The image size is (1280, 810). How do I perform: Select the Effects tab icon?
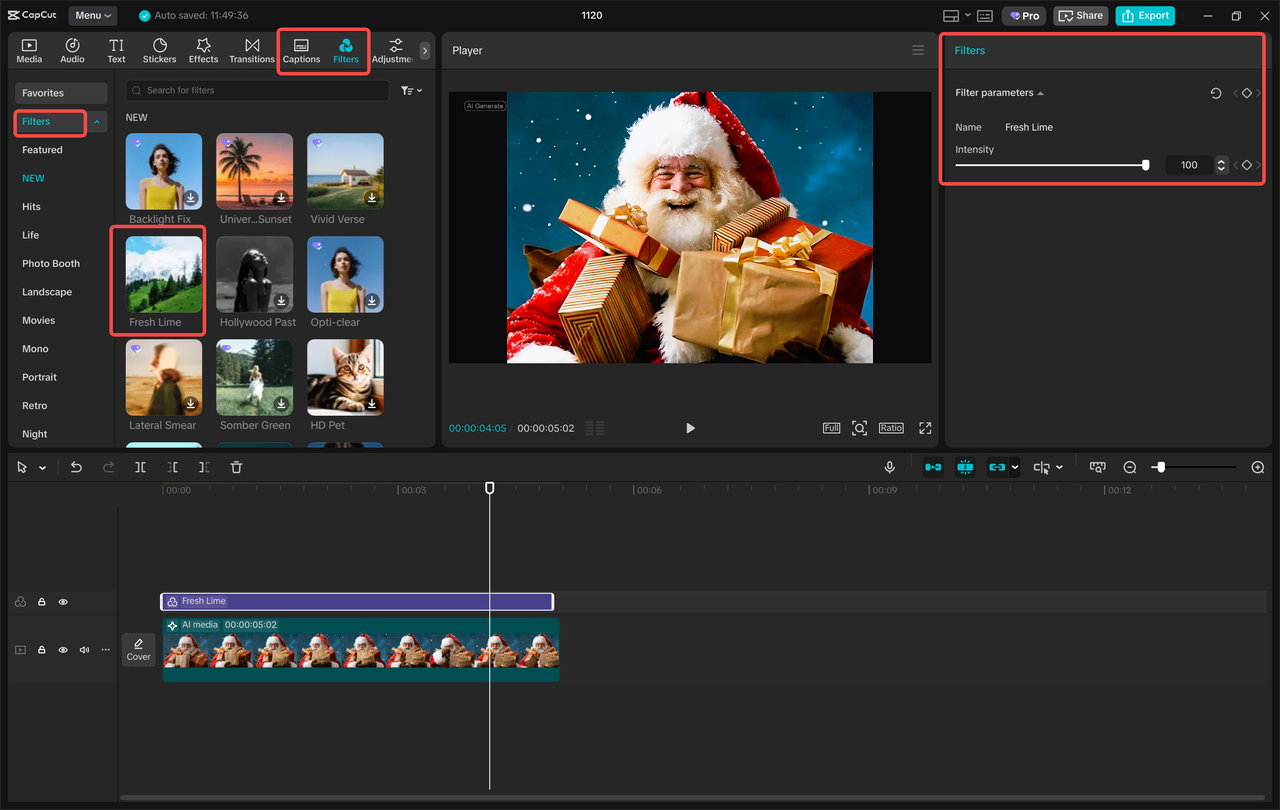coord(203,50)
